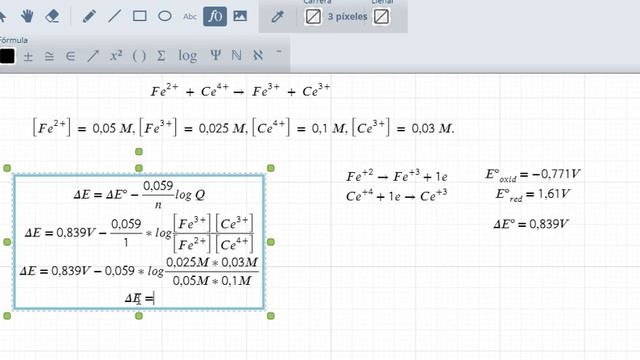Select the hand pan tool
The image size is (640, 360).
click(x=27, y=17)
